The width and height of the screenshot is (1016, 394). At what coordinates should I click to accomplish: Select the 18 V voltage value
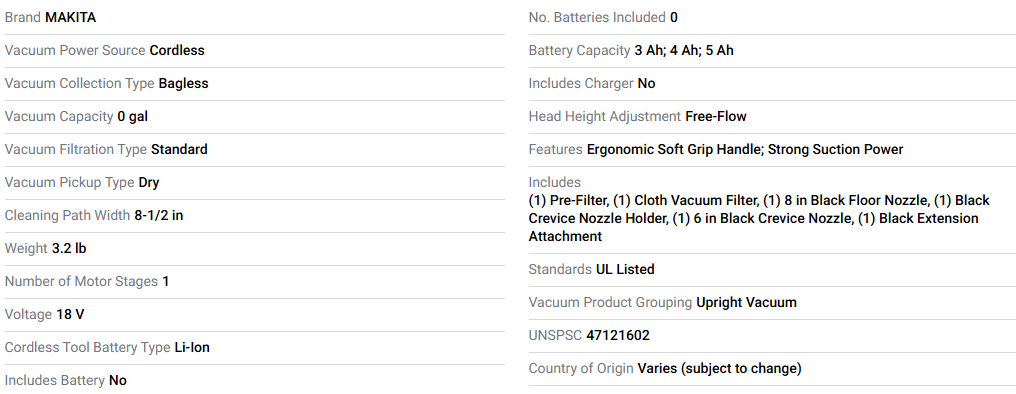[70, 315]
